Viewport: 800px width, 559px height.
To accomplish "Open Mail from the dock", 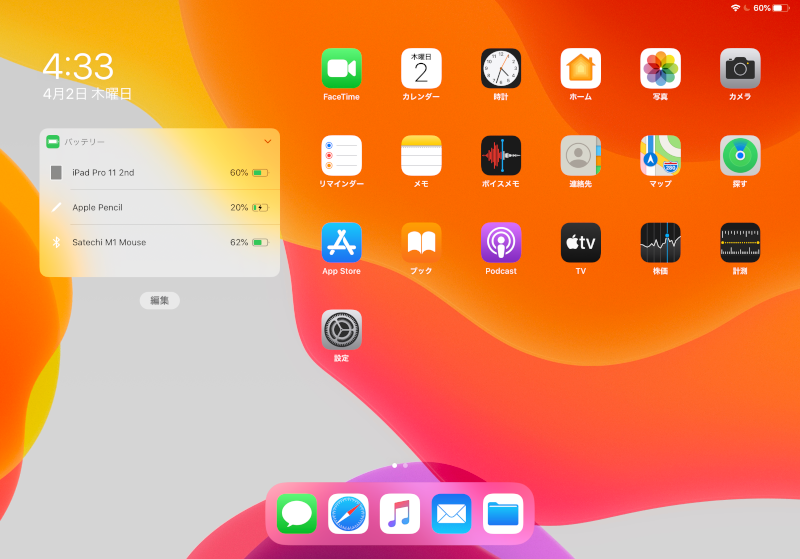I will pyautogui.click(x=451, y=514).
